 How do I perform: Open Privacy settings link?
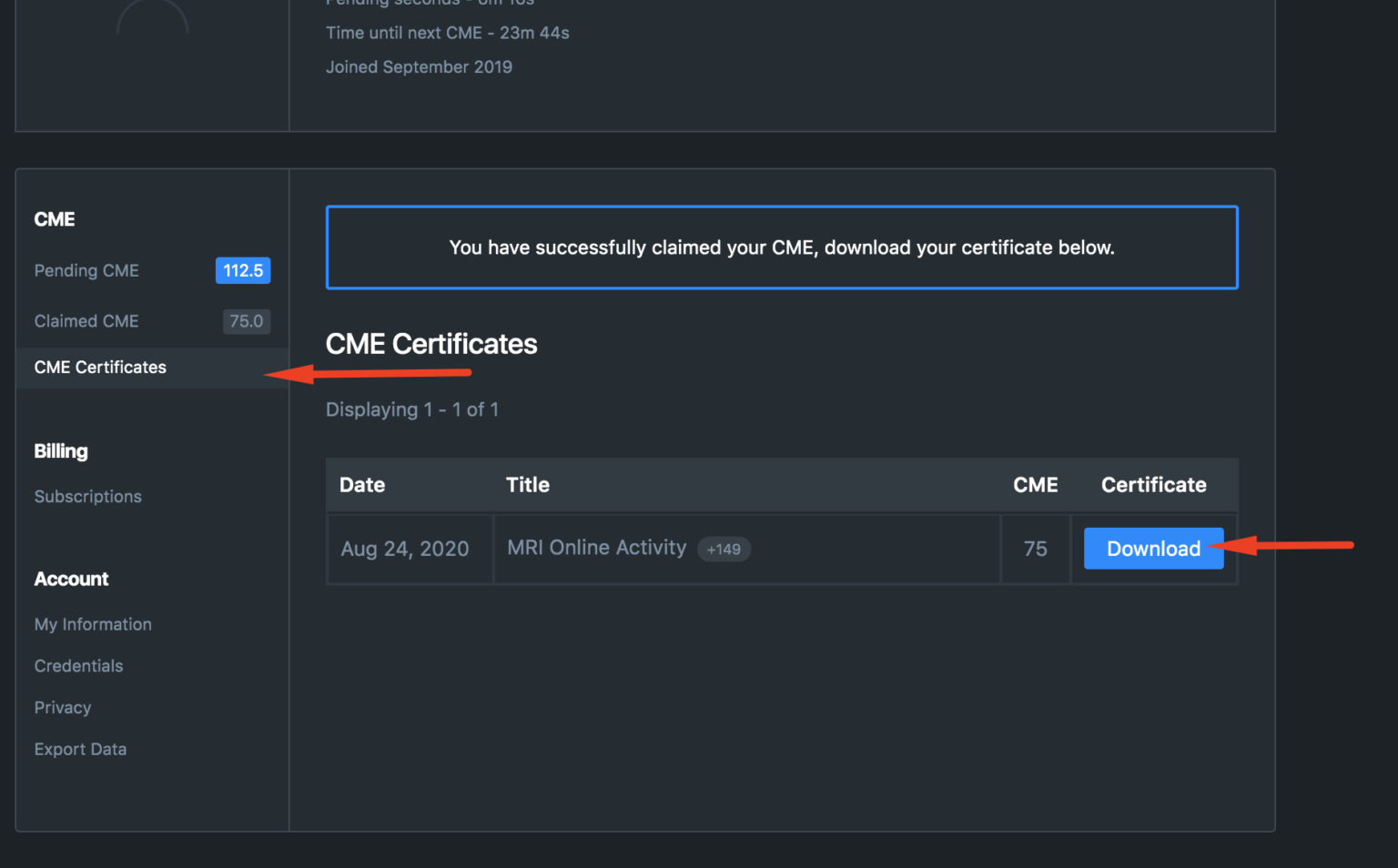point(63,708)
